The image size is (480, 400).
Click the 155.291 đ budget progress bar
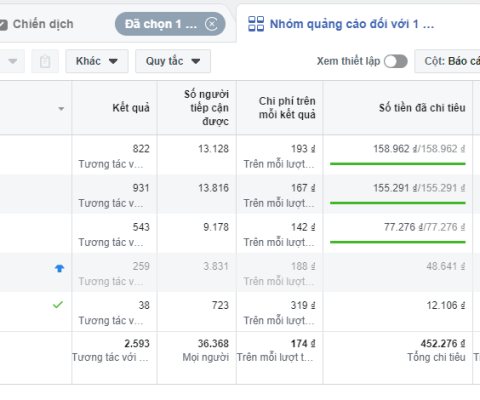tap(398, 203)
